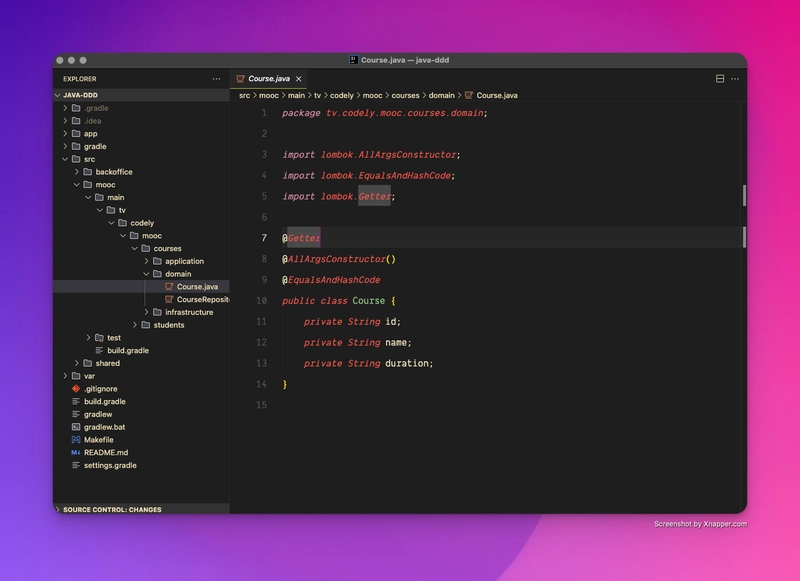Screen dimensions: 800x581
Task: Close the Course.java editor tab
Action: pyautogui.click(x=298, y=79)
